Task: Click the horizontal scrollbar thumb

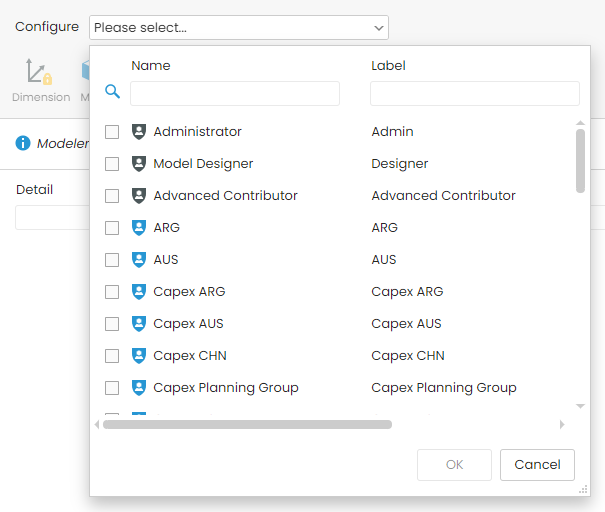Action: (247, 424)
